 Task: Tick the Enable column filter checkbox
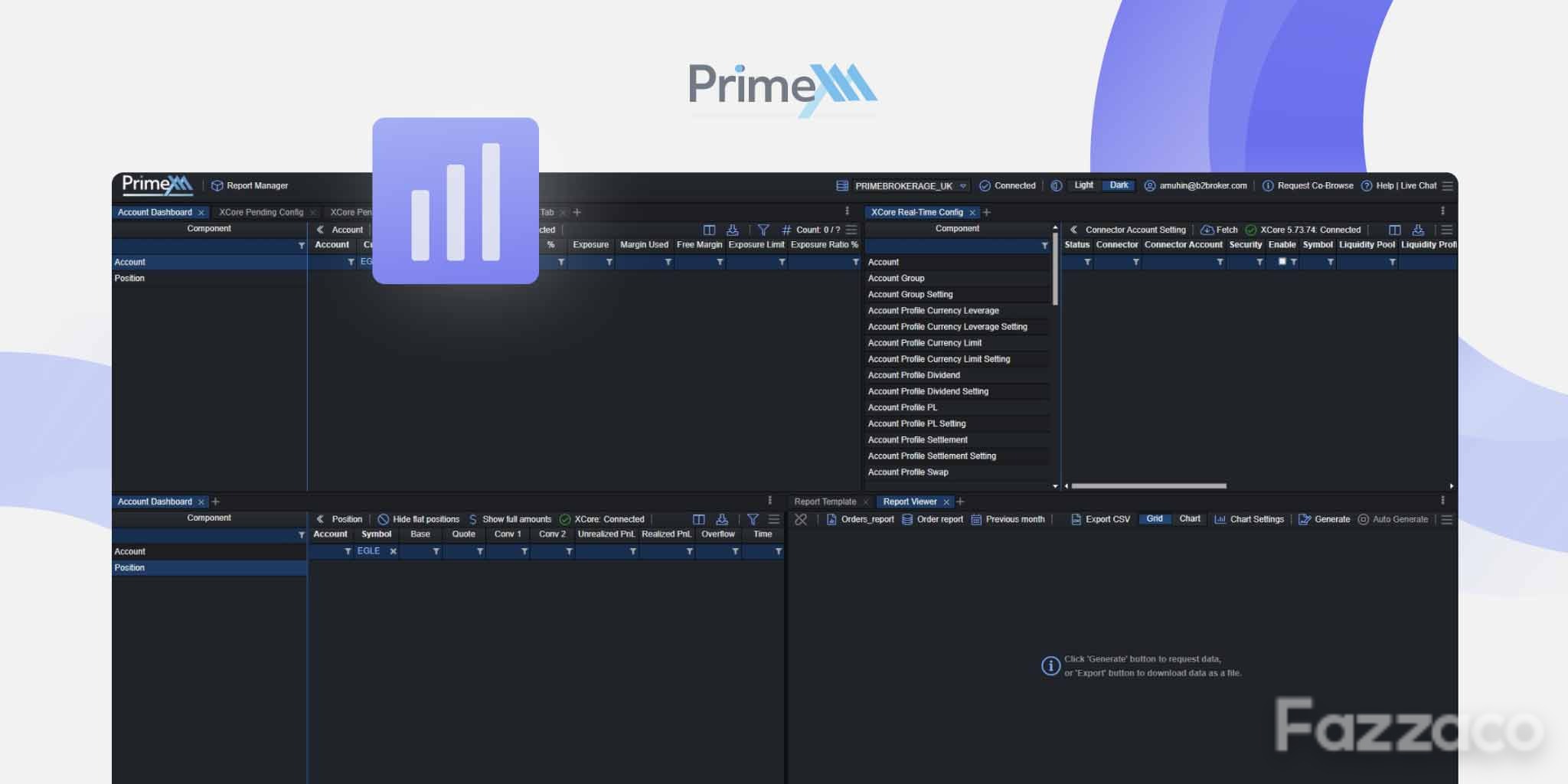(x=1282, y=262)
